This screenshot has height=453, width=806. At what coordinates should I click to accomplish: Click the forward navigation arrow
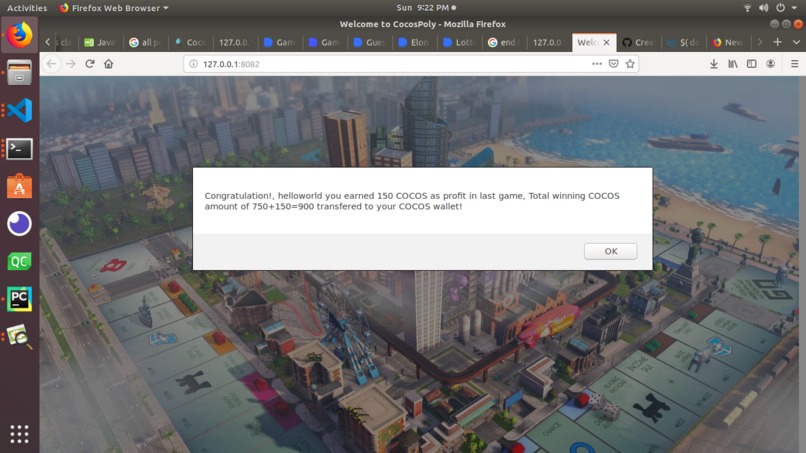coord(70,64)
